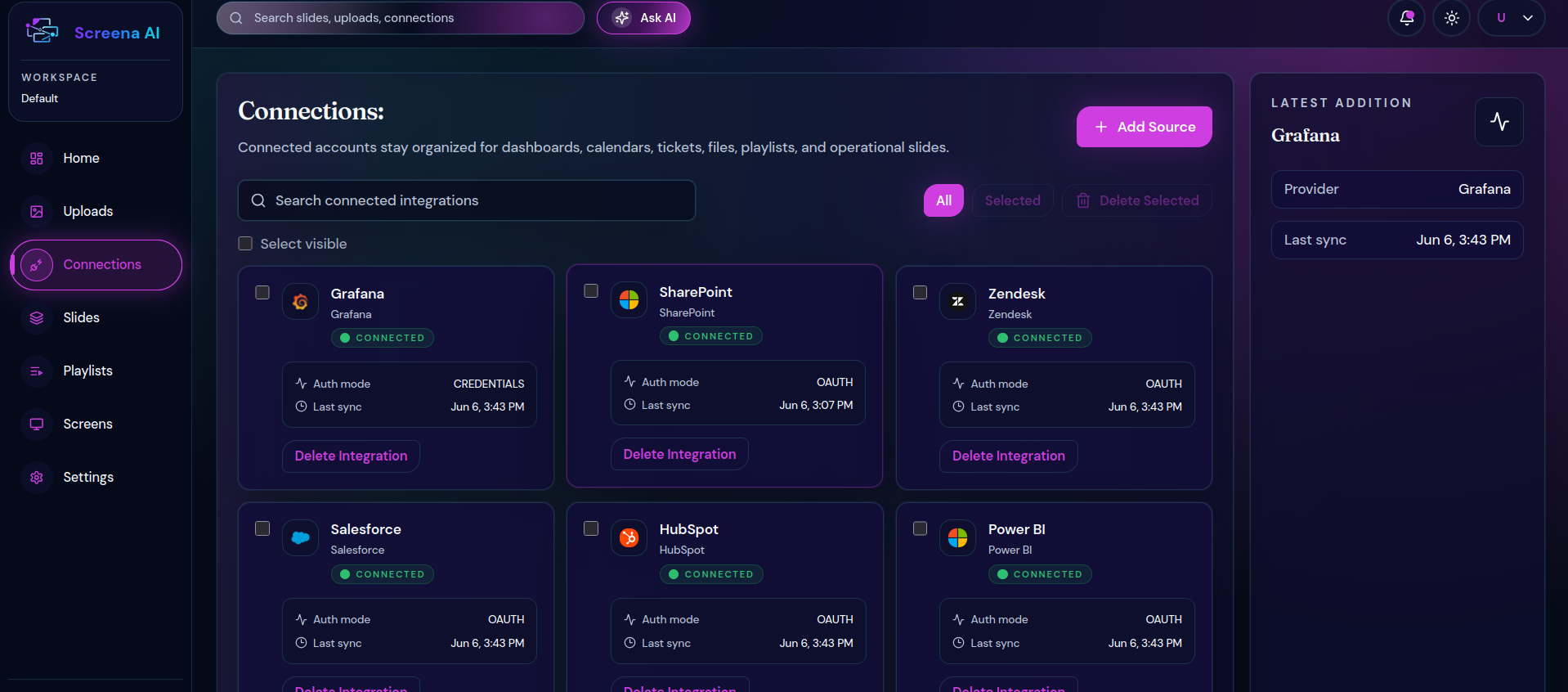Image resolution: width=1568 pixels, height=692 pixels.
Task: Check the Select visible checkbox
Action: 245,244
